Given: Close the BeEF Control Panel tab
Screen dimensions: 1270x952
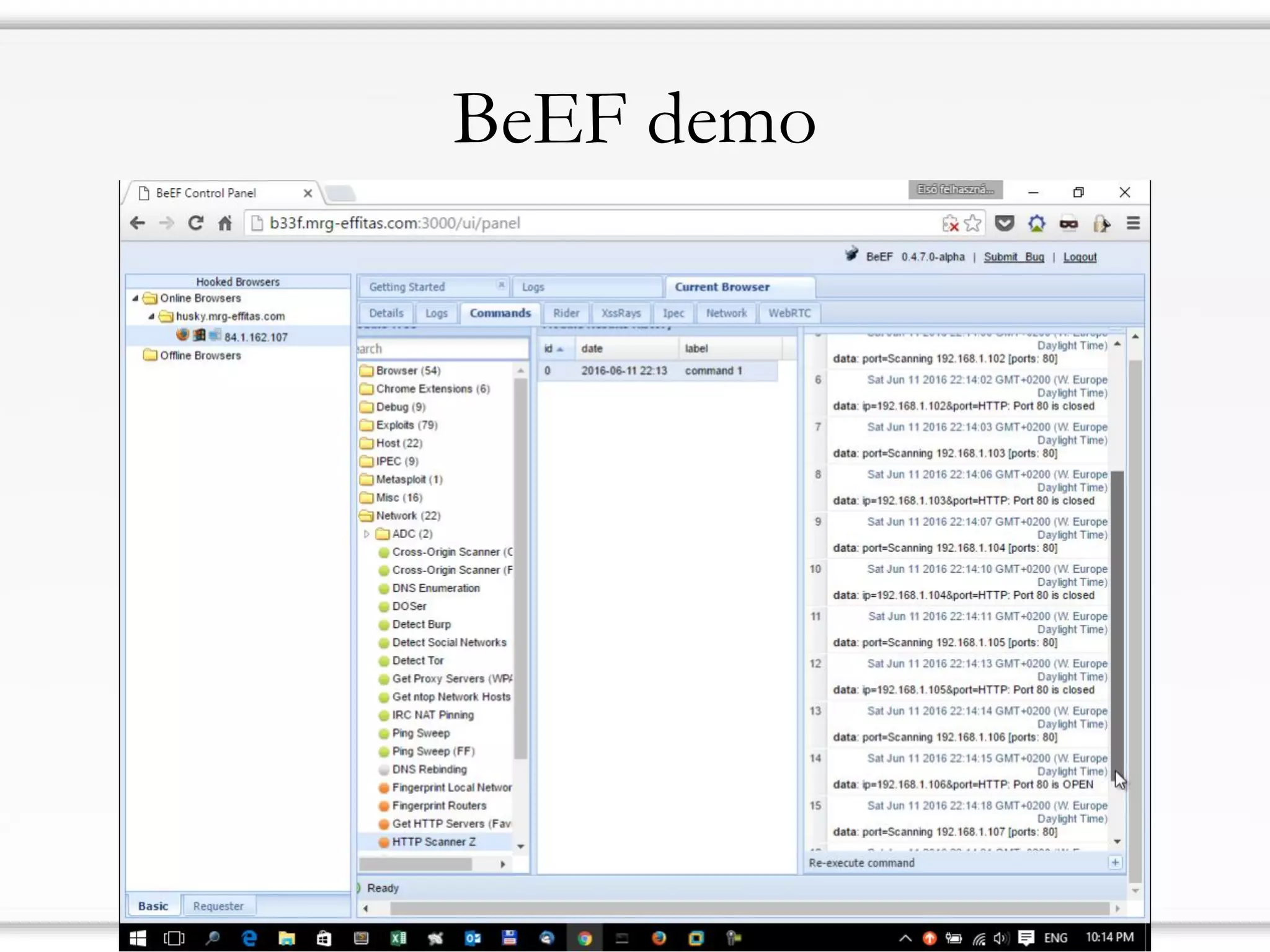Looking at the screenshot, I should coord(308,193).
